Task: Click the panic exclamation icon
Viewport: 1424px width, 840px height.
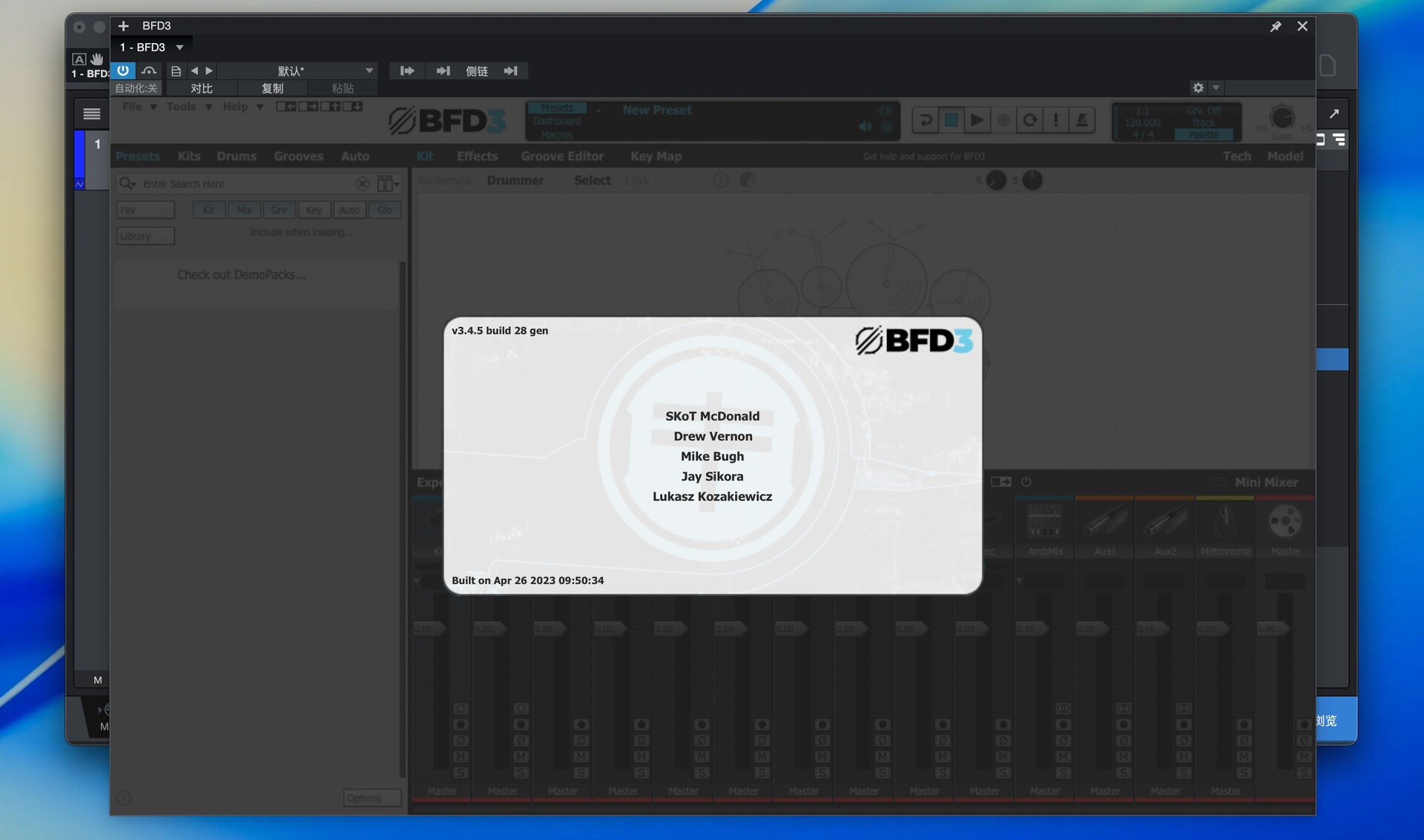Action: (x=1056, y=120)
